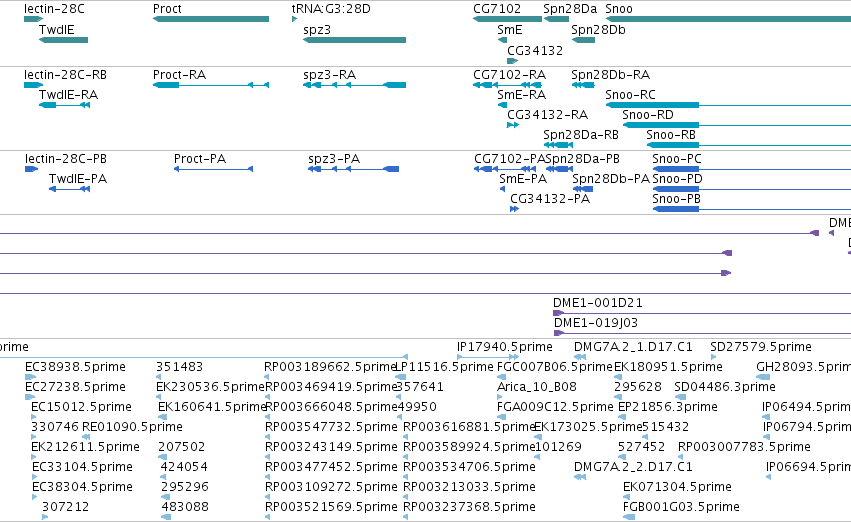Click the IP17940.5prime EST label
Screen dimensions: 851x522
(x=505, y=346)
